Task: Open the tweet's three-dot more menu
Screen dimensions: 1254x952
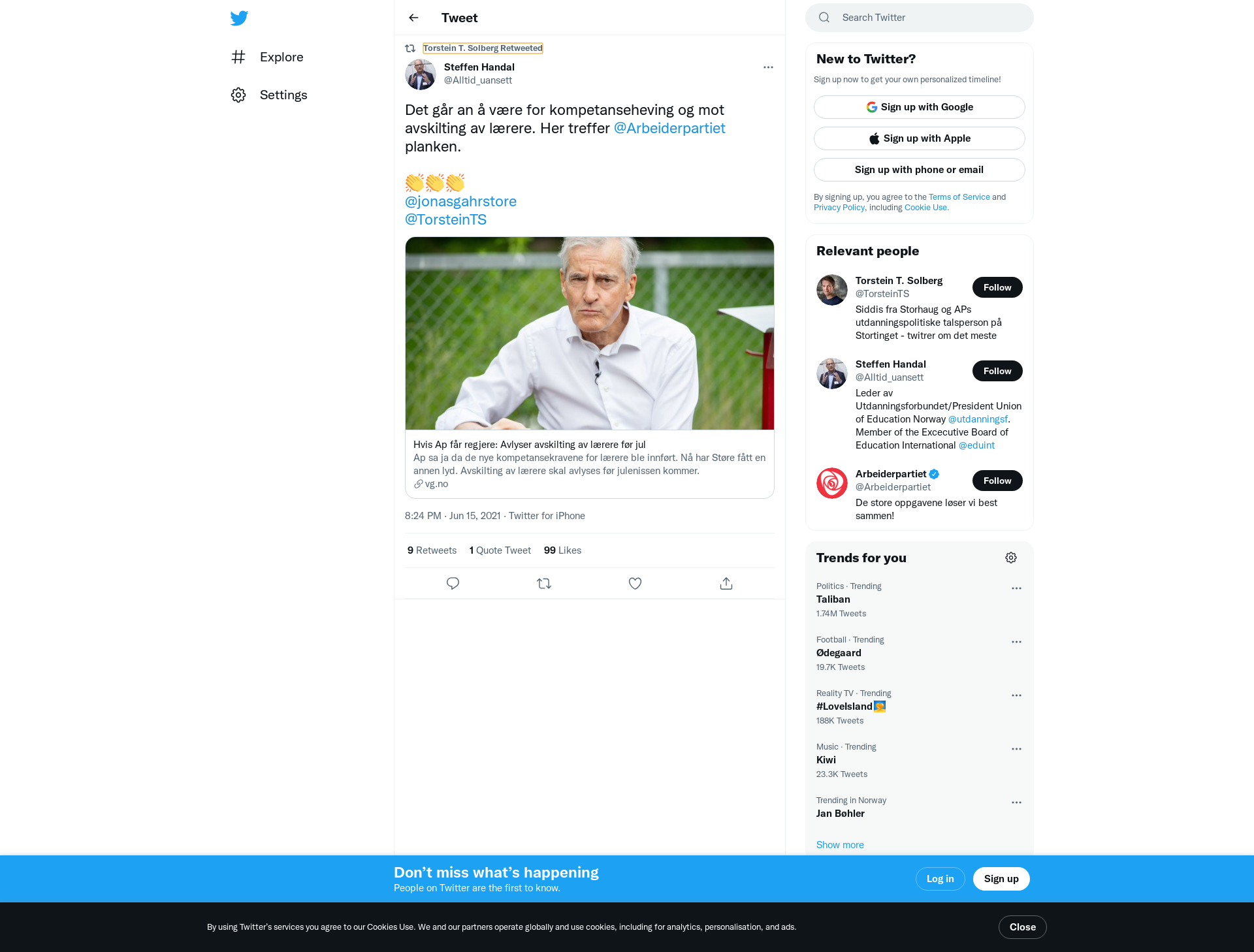Action: [x=768, y=67]
